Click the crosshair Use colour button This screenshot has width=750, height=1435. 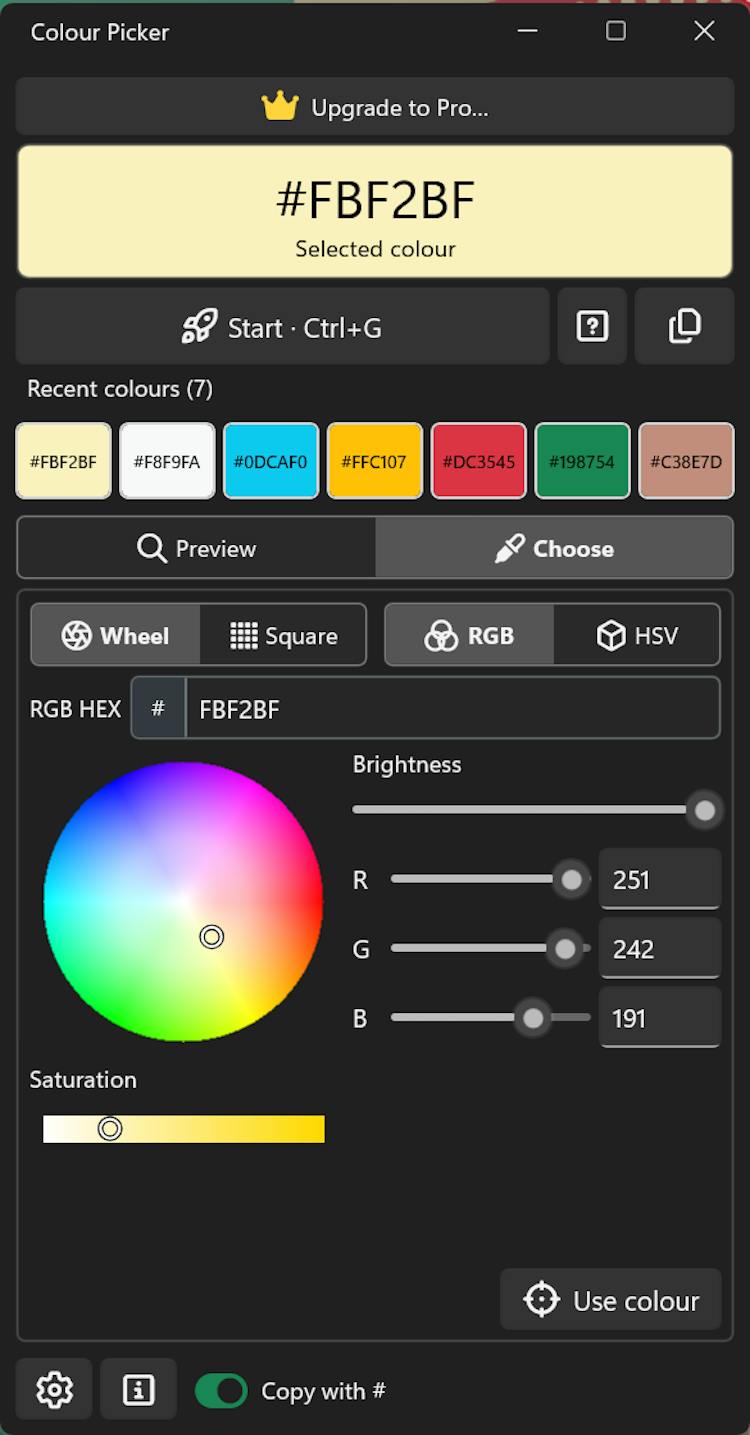coord(611,1299)
